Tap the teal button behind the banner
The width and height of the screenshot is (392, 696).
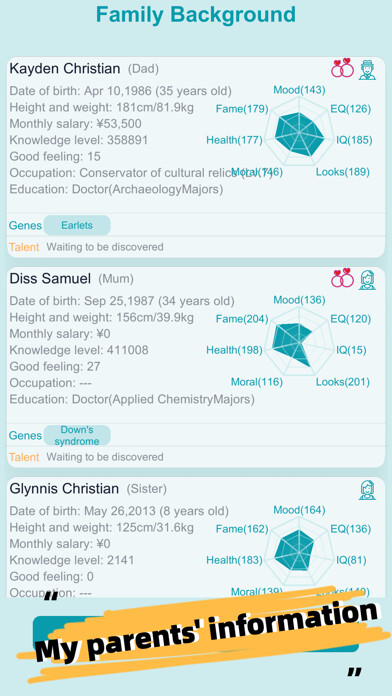click(x=196, y=633)
